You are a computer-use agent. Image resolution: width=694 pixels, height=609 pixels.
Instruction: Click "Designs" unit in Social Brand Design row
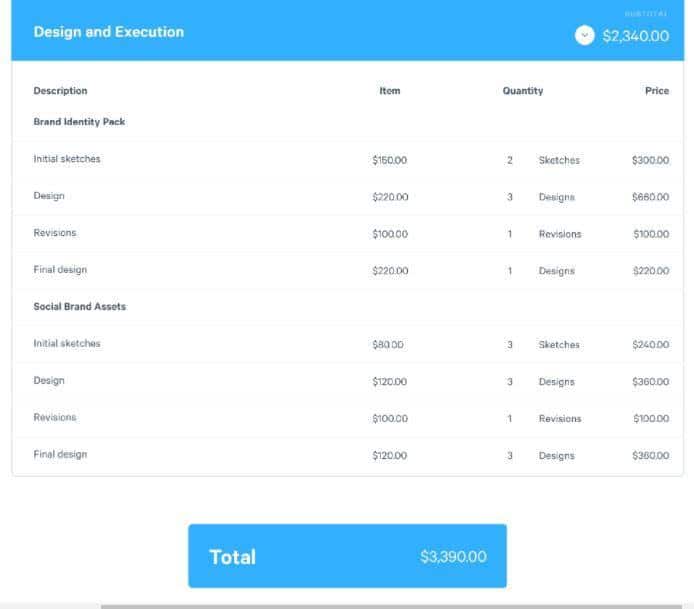(556, 382)
